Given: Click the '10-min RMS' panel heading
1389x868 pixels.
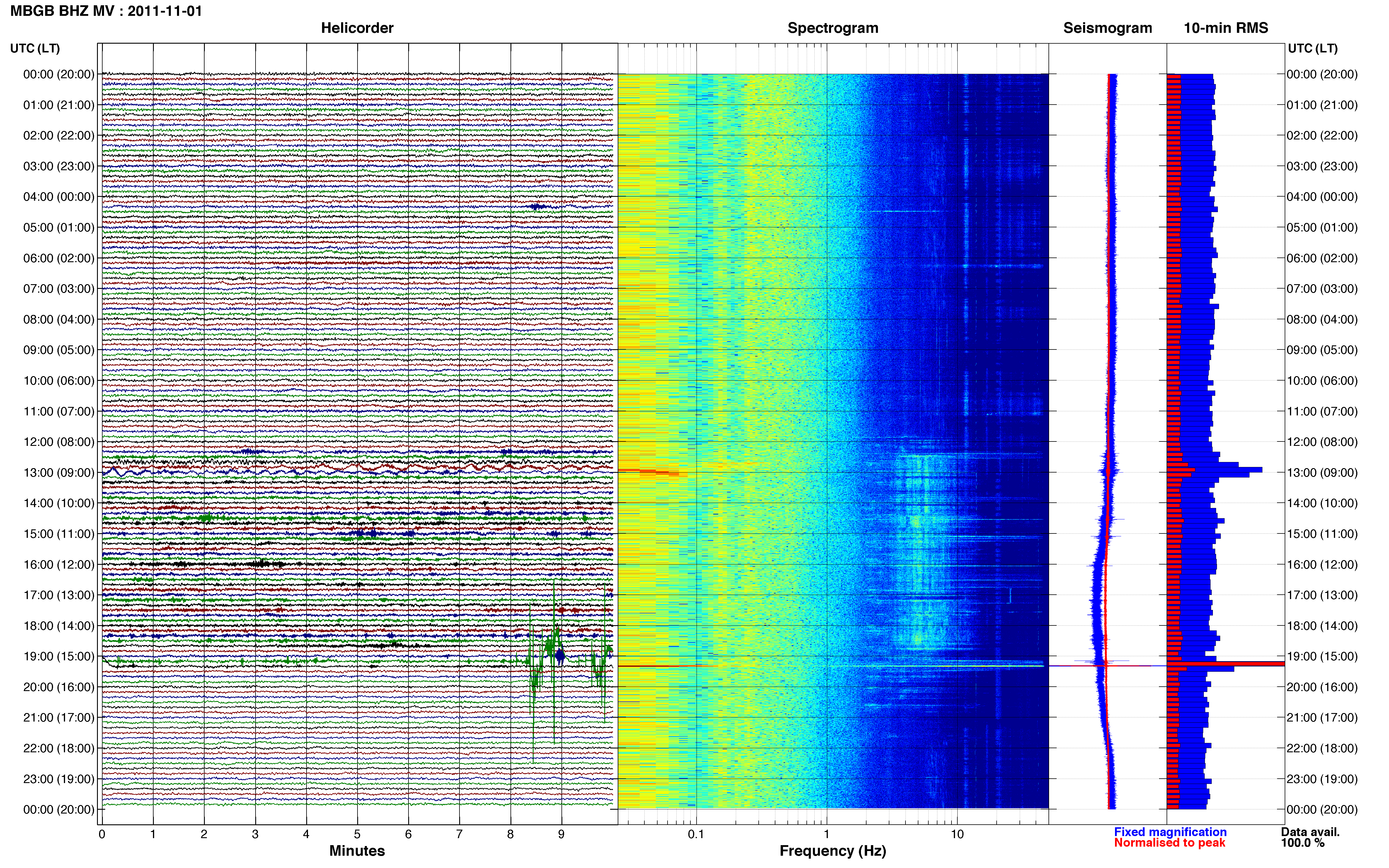Looking at the screenshot, I should tap(1226, 28).
